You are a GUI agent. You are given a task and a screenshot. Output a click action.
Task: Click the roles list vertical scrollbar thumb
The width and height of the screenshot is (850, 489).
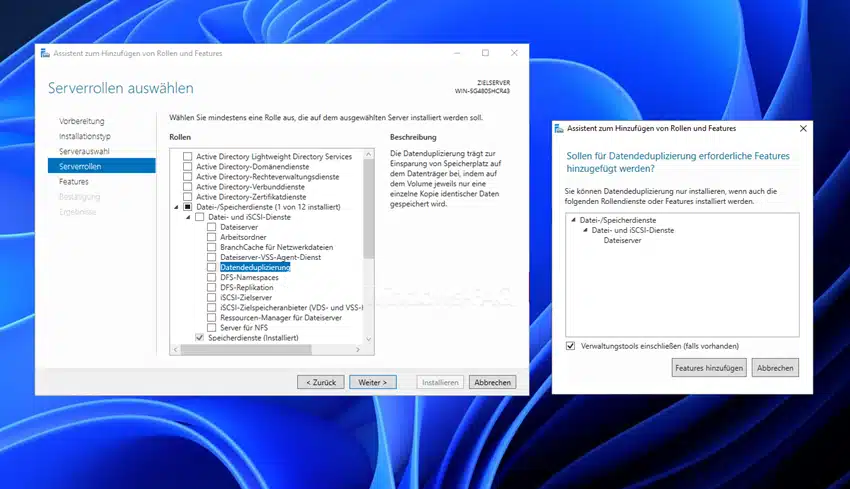click(369, 209)
